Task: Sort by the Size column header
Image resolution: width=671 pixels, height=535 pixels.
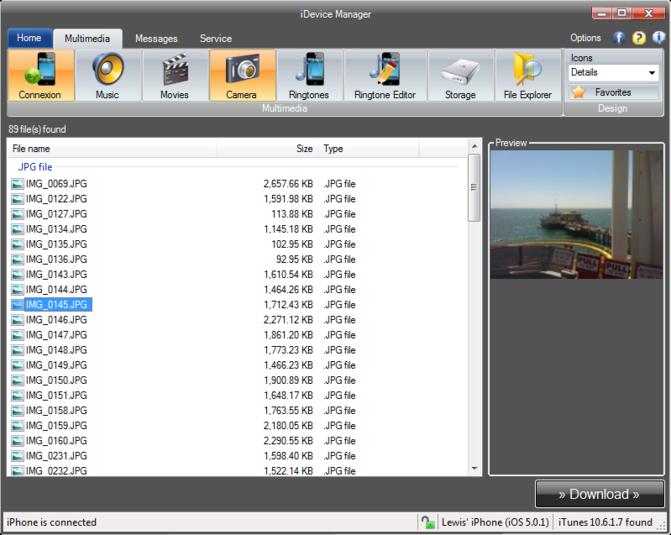Action: (267, 149)
